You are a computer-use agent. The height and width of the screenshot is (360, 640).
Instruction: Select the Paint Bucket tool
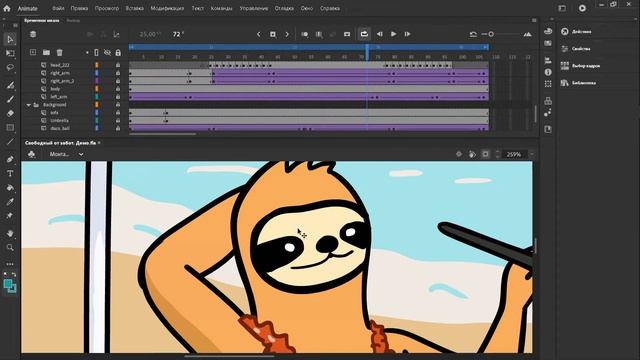tap(10, 188)
